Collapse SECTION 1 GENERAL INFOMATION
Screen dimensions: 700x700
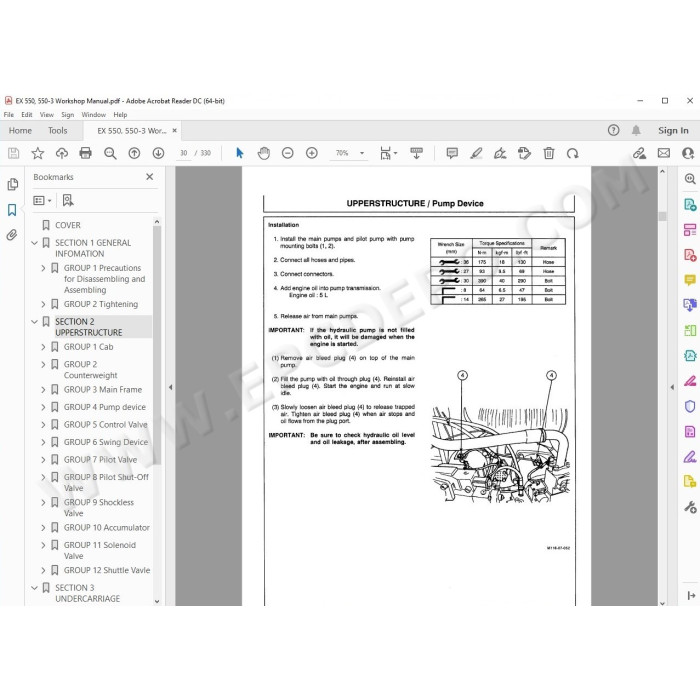34,243
